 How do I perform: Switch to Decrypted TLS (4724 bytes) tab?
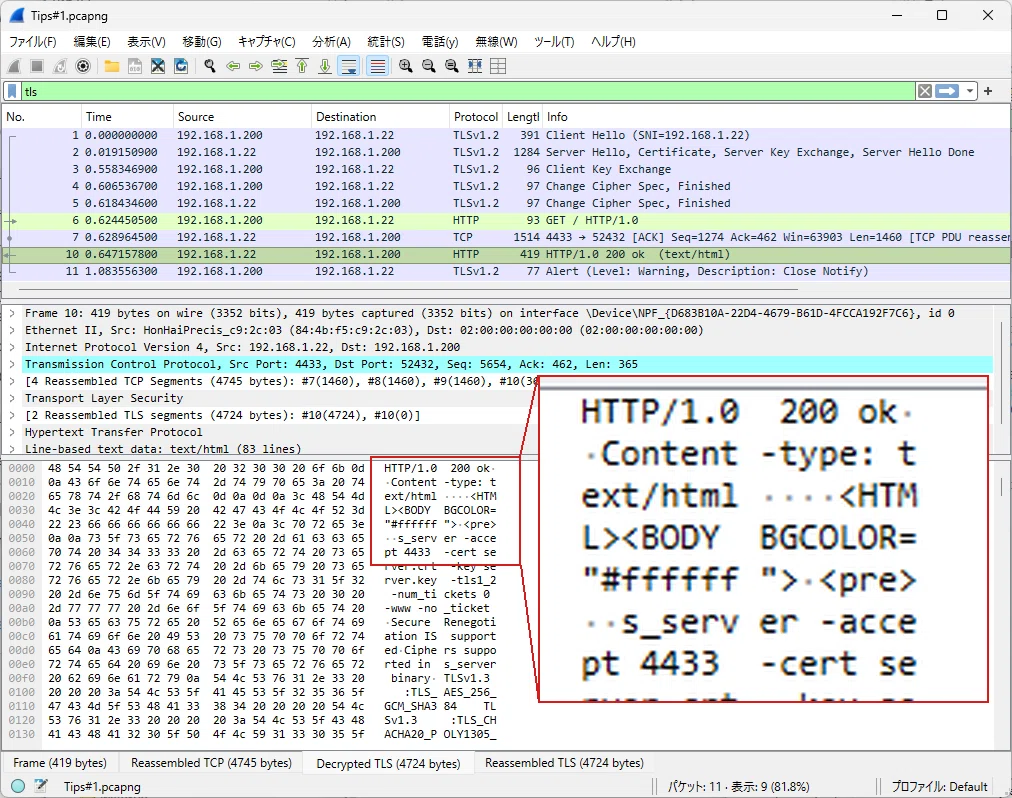click(x=388, y=763)
